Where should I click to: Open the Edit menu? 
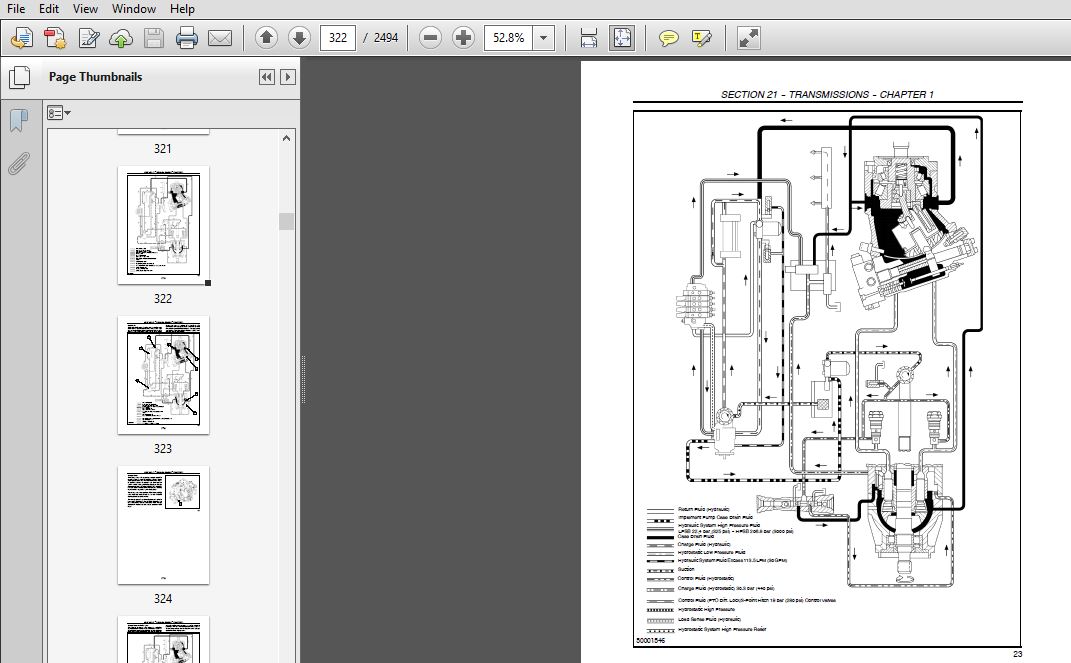tap(48, 9)
